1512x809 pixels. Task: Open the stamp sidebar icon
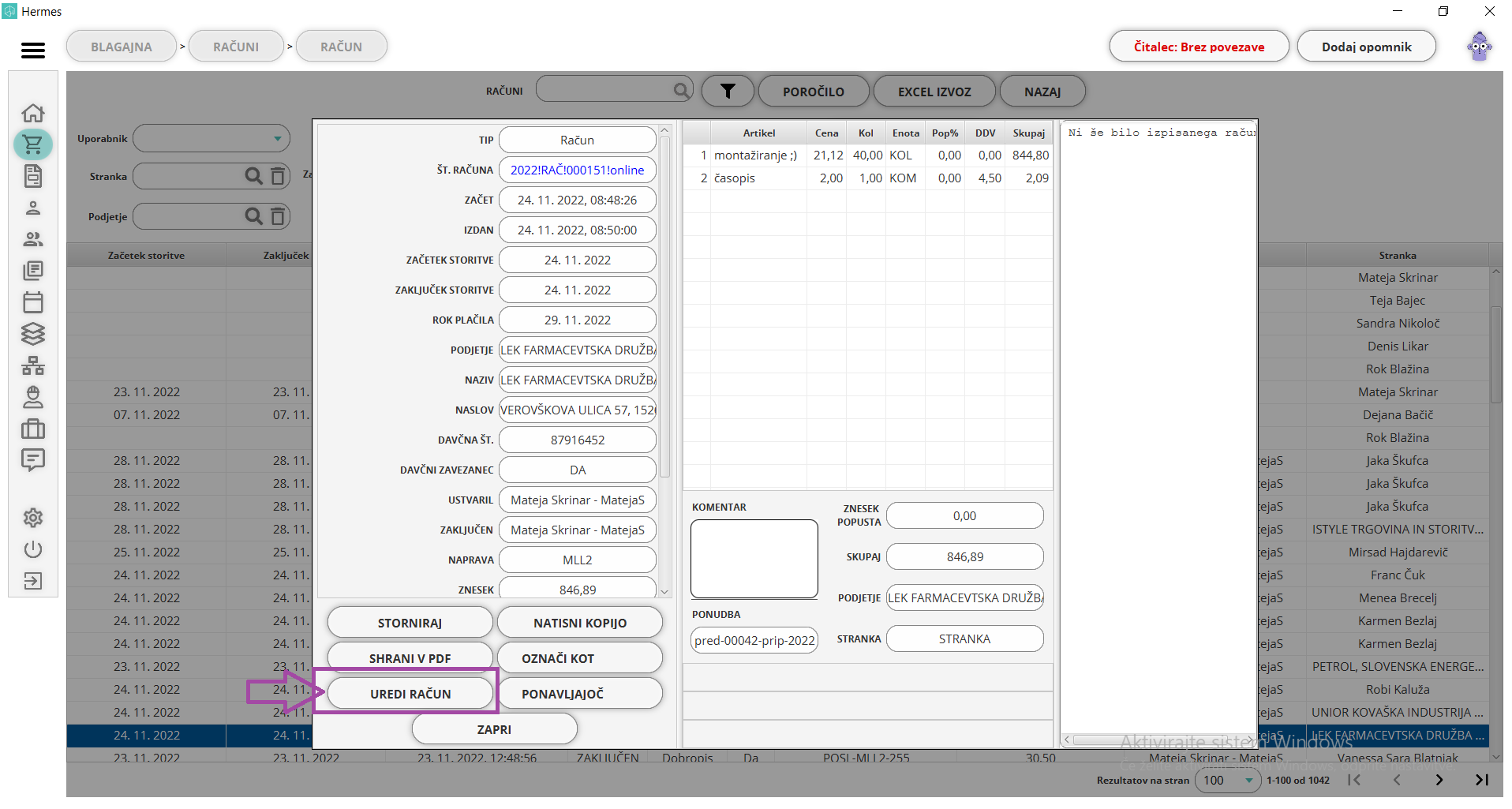click(33, 397)
